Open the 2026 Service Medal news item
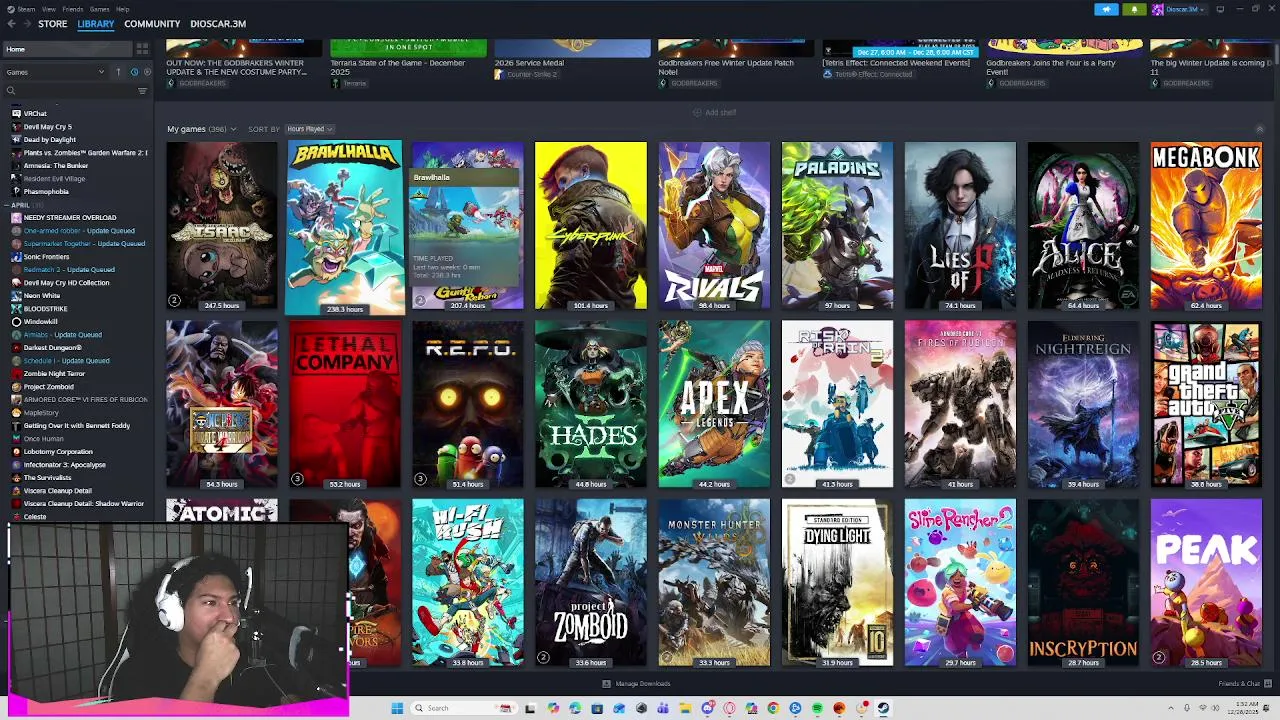The image size is (1280, 720). [572, 60]
